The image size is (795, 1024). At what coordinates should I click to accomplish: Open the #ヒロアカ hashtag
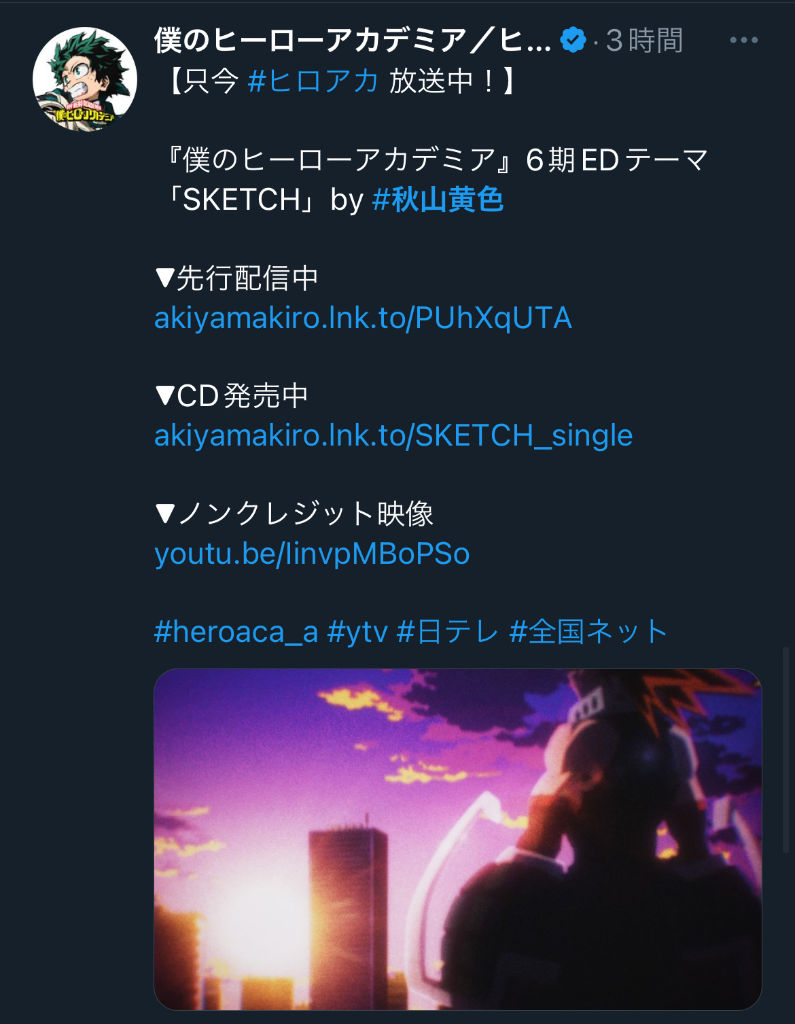click(x=314, y=81)
